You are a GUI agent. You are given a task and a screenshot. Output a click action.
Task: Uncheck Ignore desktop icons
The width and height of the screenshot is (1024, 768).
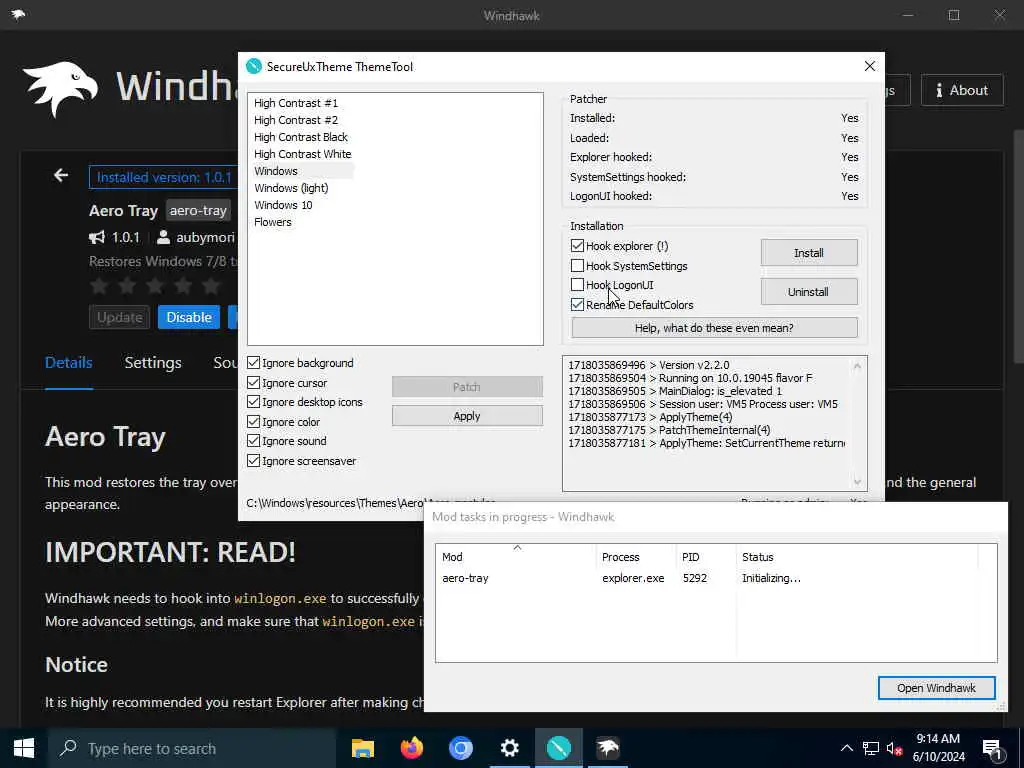pyautogui.click(x=253, y=402)
